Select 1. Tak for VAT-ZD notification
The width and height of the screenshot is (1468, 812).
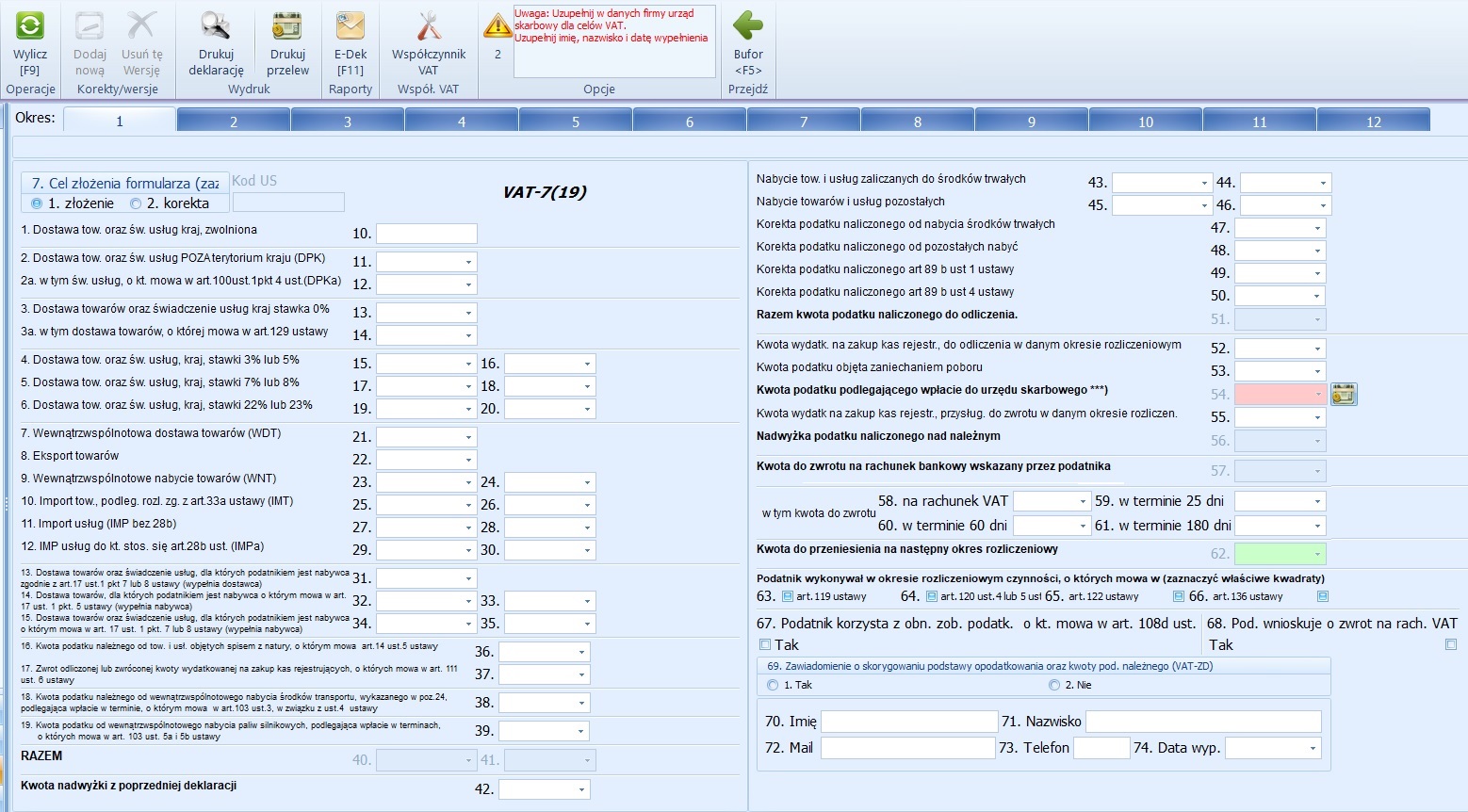point(774,685)
